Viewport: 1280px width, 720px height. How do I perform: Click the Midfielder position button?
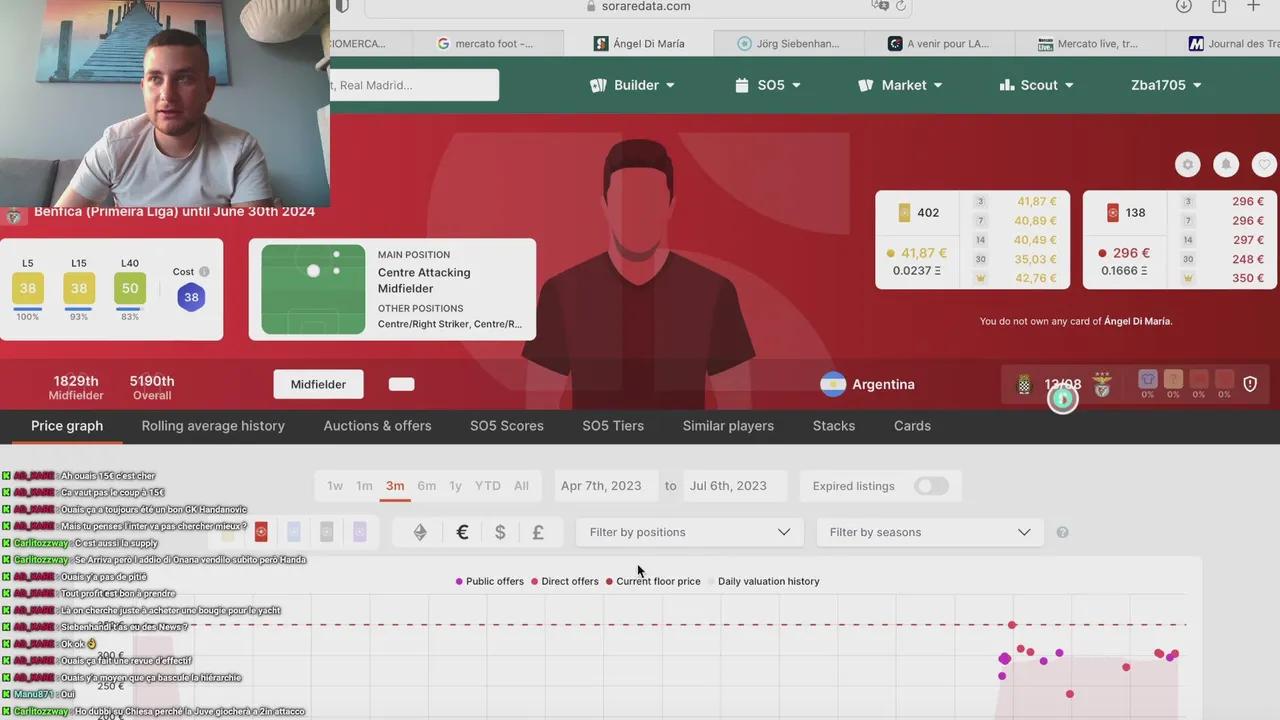(318, 384)
